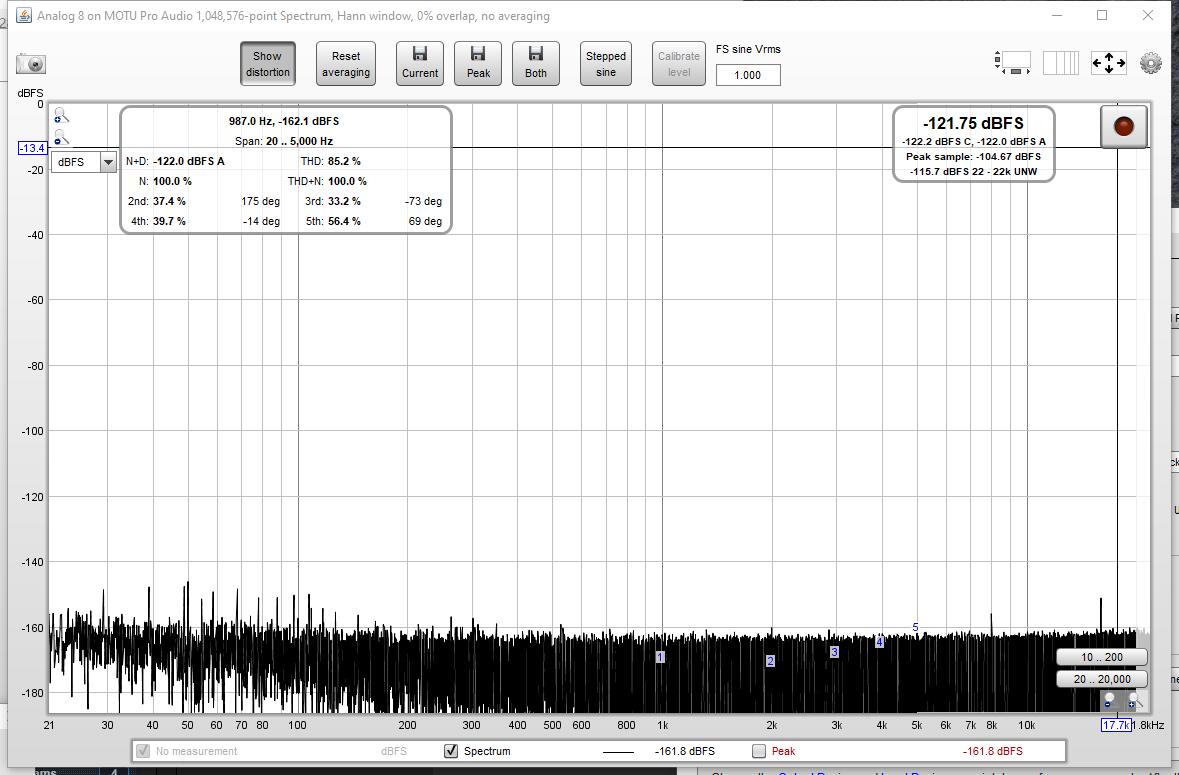Click THD+N 100.0 % value

pos(347,181)
